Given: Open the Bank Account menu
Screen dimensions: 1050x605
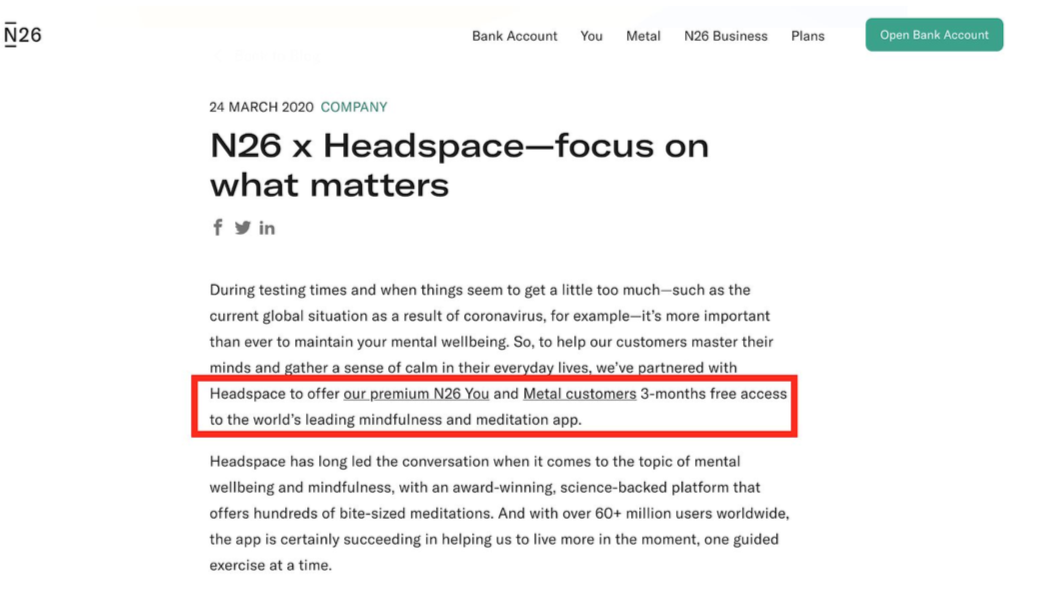Looking at the screenshot, I should (514, 36).
